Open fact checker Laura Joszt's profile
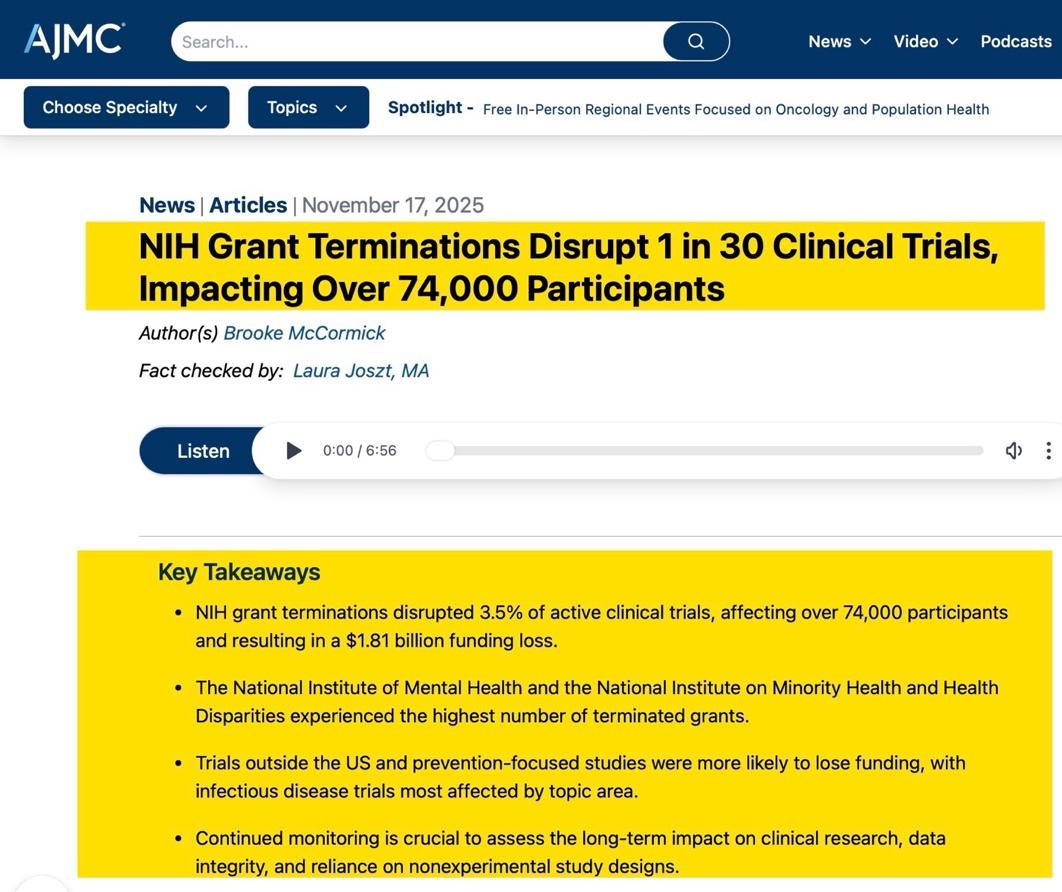This screenshot has width=1062, height=892. tap(360, 371)
